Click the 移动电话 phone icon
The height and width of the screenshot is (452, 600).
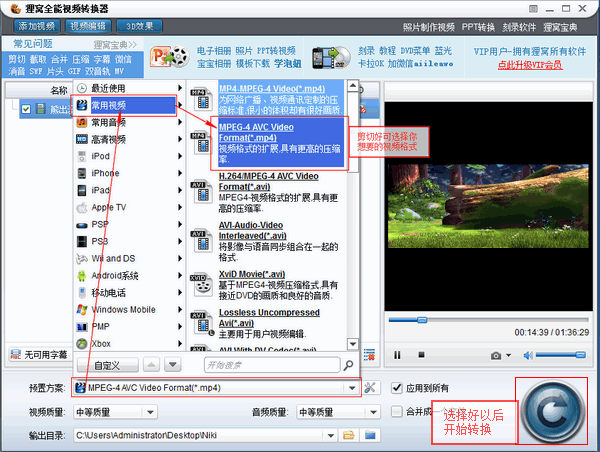(82, 293)
